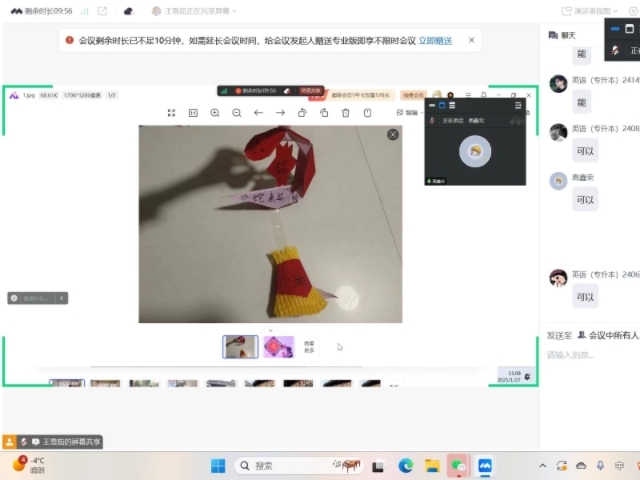Open the 演讲者视图 view dropdown
The image size is (640, 480).
point(590,11)
